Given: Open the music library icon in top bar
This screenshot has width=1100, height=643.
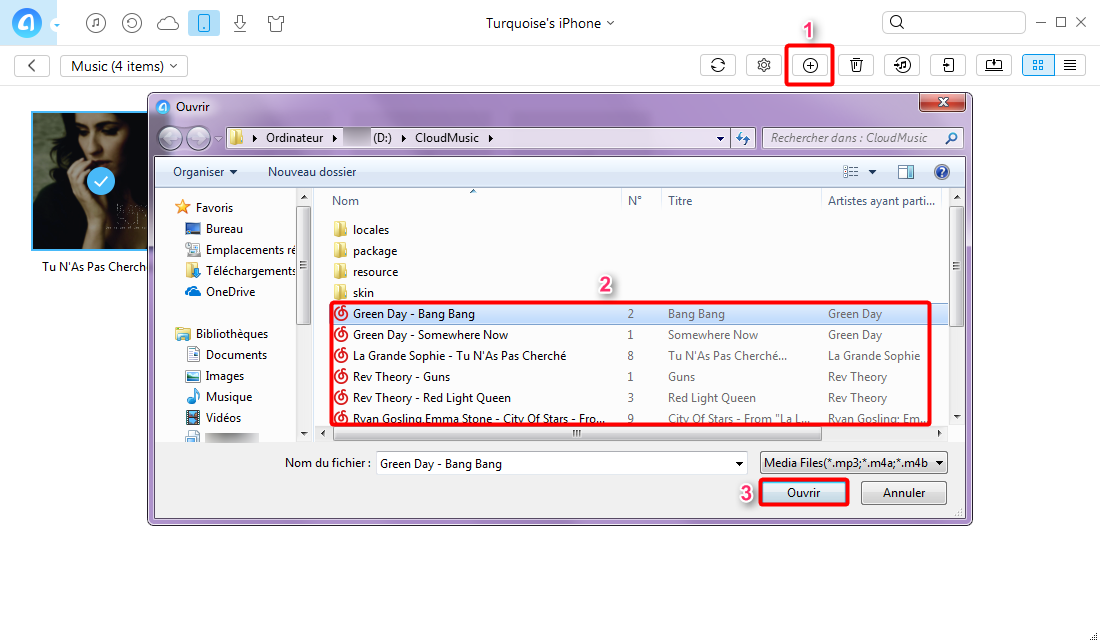Looking at the screenshot, I should (96, 23).
